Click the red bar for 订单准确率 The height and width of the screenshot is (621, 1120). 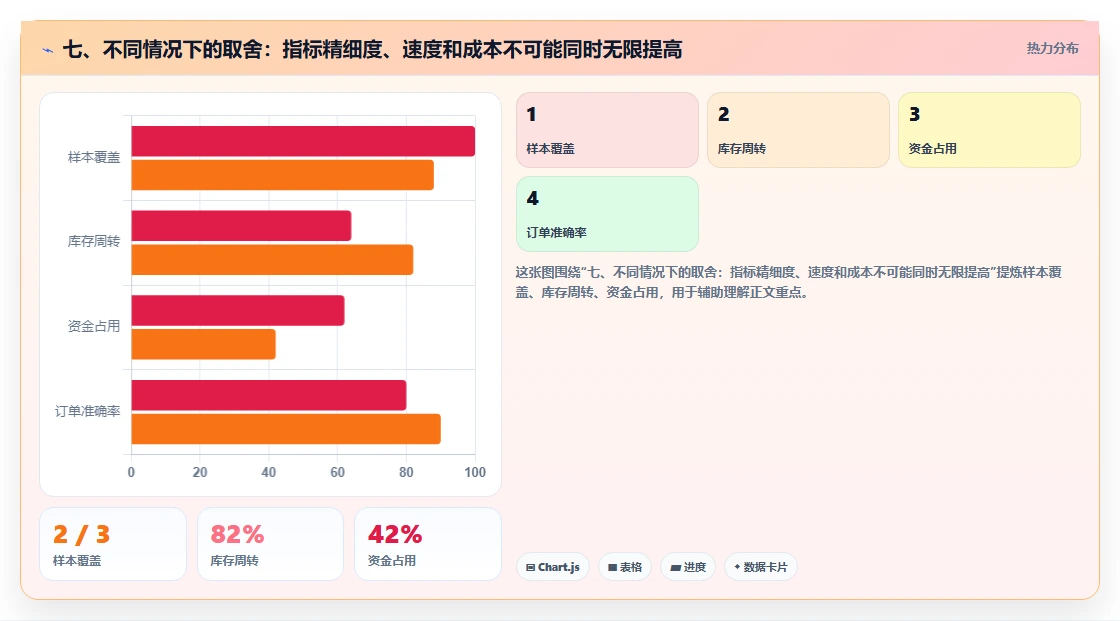pyautogui.click(x=269, y=395)
